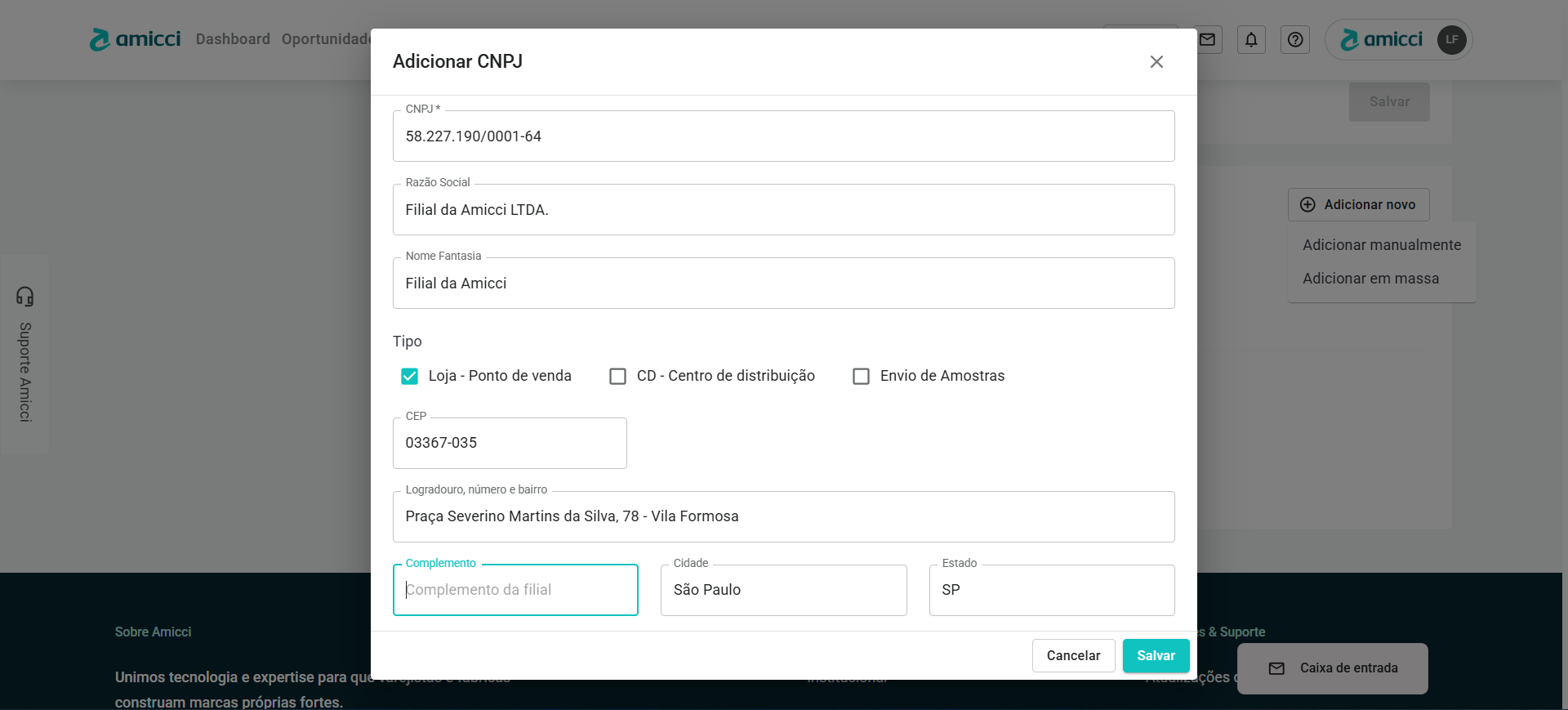Open the help question mark icon
This screenshot has height=710, width=1568.
(1295, 39)
